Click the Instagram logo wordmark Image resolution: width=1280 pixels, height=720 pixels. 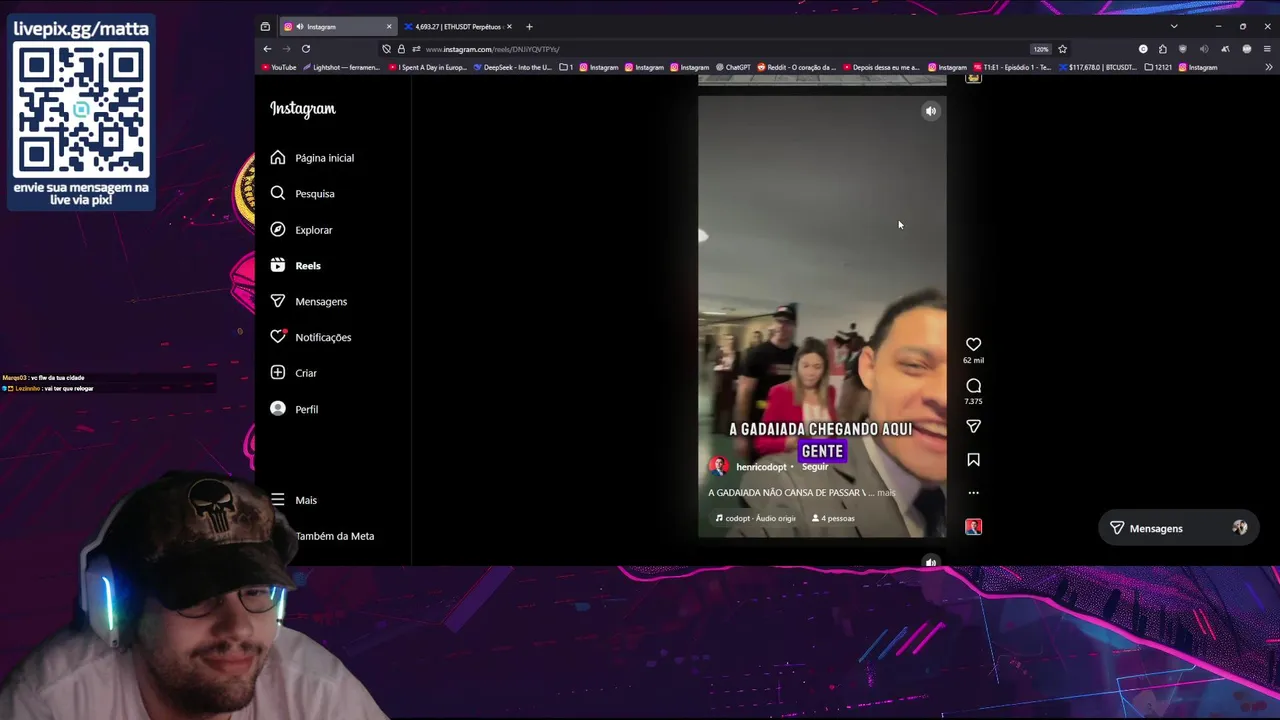303,109
